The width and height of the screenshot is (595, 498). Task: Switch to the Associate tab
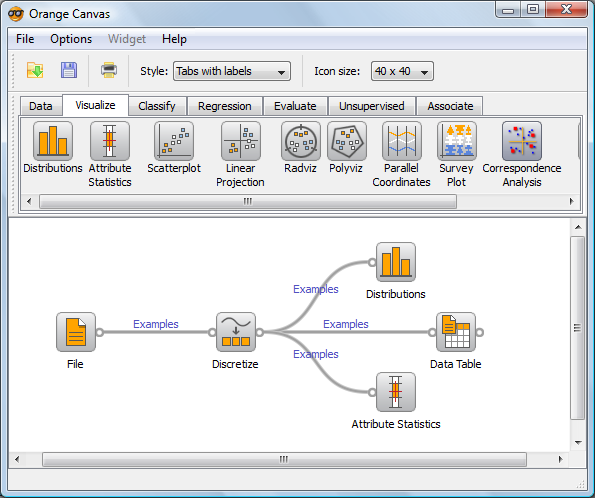[450, 106]
